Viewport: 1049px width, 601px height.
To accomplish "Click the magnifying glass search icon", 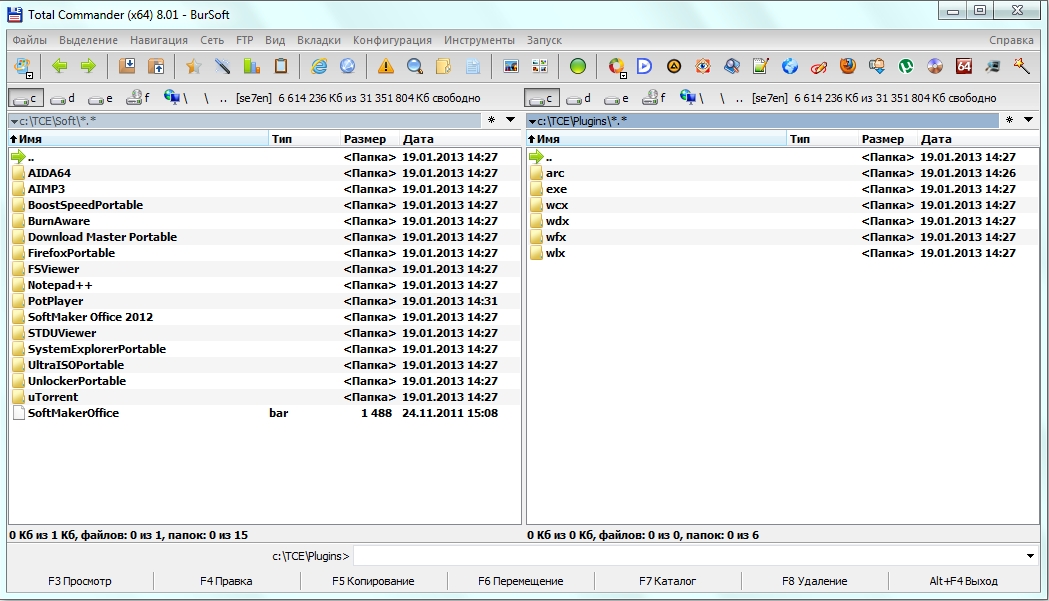I will 414,67.
